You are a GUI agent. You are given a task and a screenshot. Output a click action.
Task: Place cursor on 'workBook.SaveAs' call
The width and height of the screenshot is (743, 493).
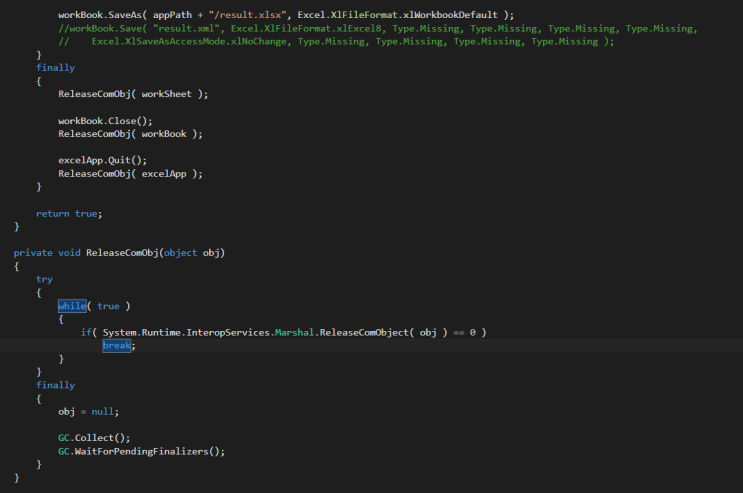[100, 15]
